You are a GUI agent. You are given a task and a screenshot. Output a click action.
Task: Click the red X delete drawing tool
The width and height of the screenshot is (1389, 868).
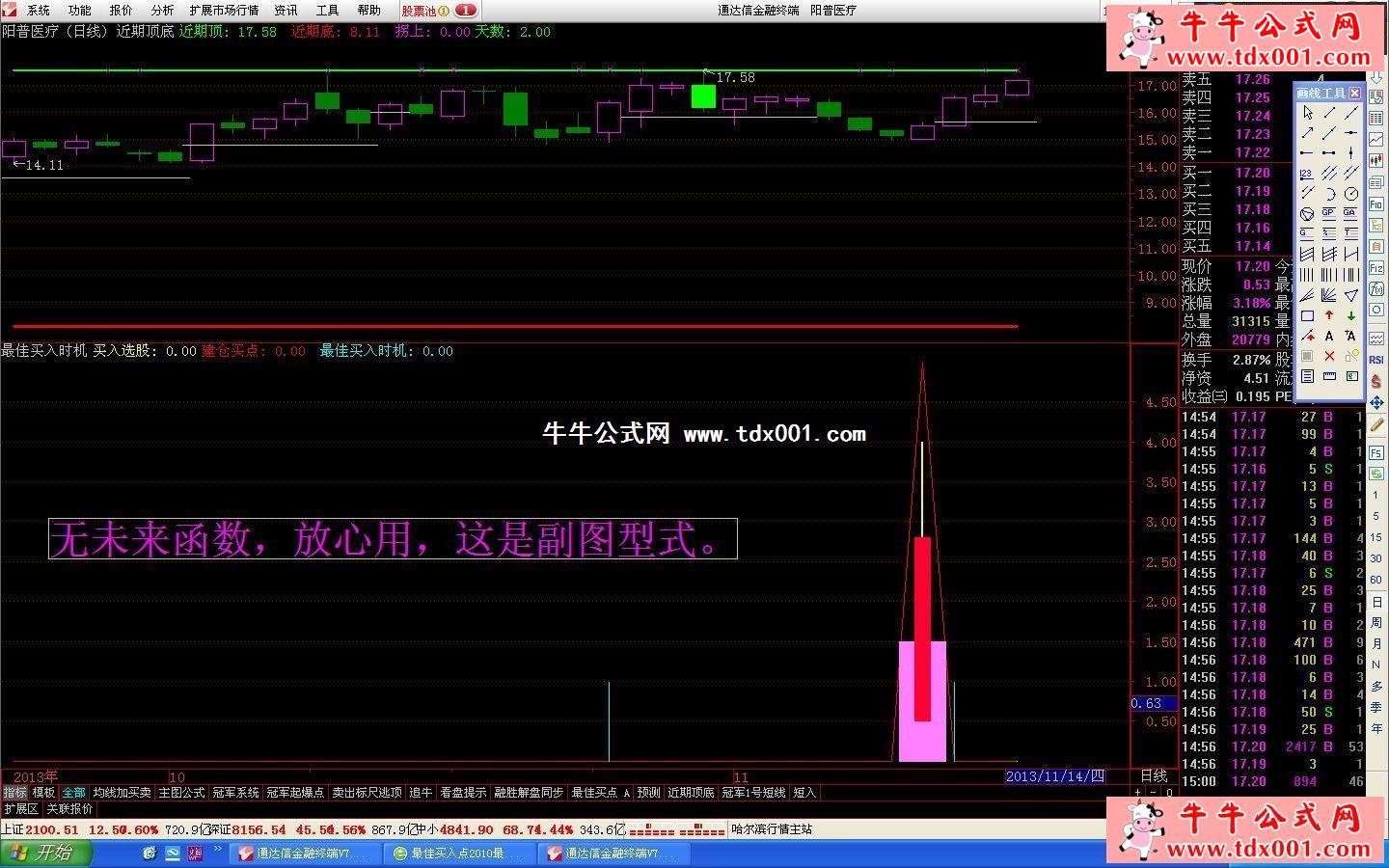click(1329, 356)
